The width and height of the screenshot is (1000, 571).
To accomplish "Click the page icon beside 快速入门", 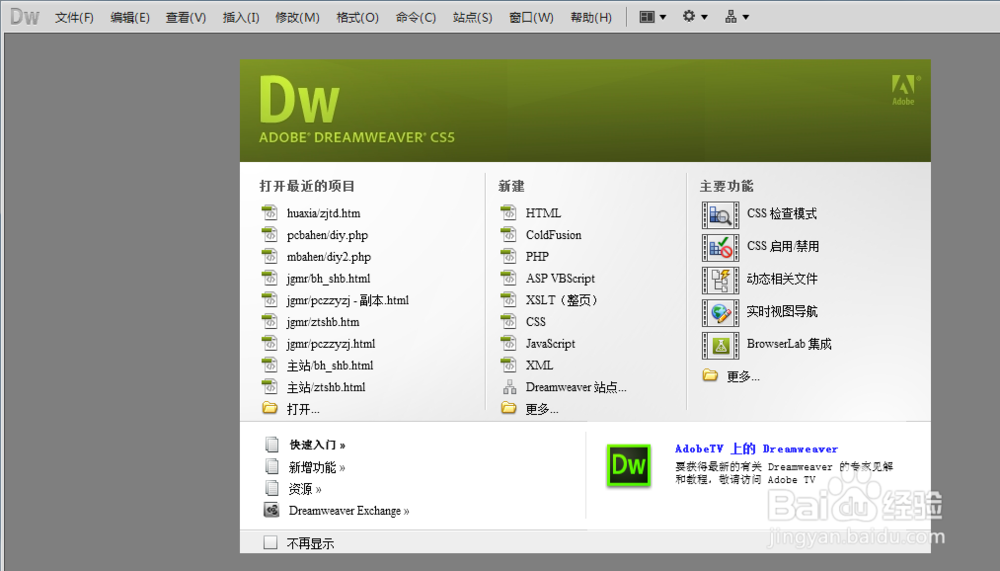I will click(x=272, y=444).
